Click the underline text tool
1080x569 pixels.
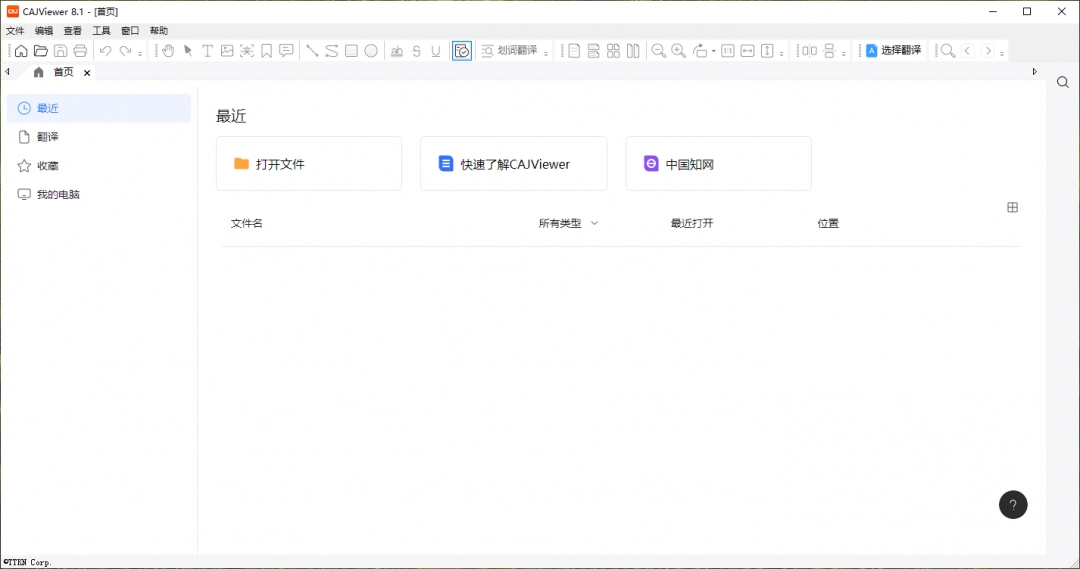pyautogui.click(x=435, y=51)
